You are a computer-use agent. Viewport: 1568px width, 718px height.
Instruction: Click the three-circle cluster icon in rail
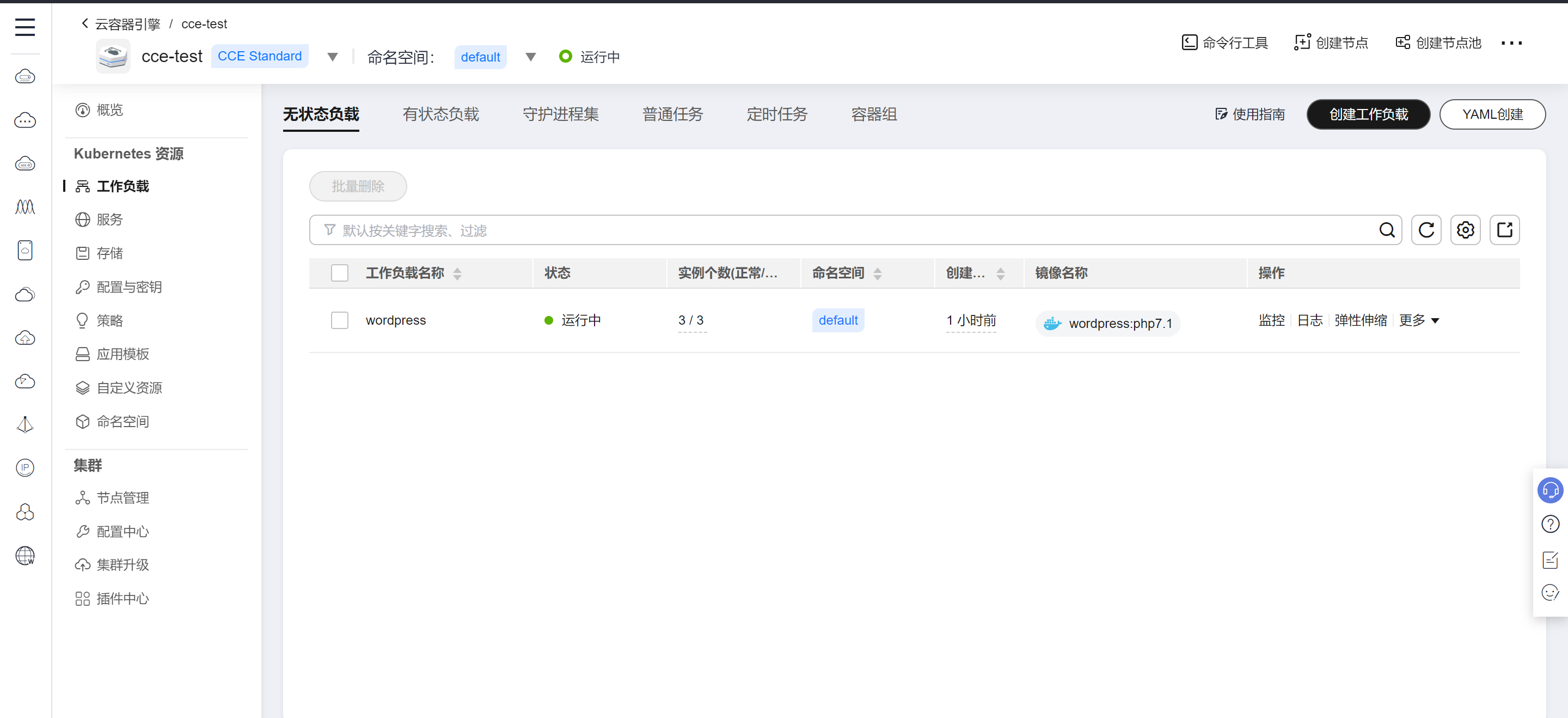tap(25, 512)
